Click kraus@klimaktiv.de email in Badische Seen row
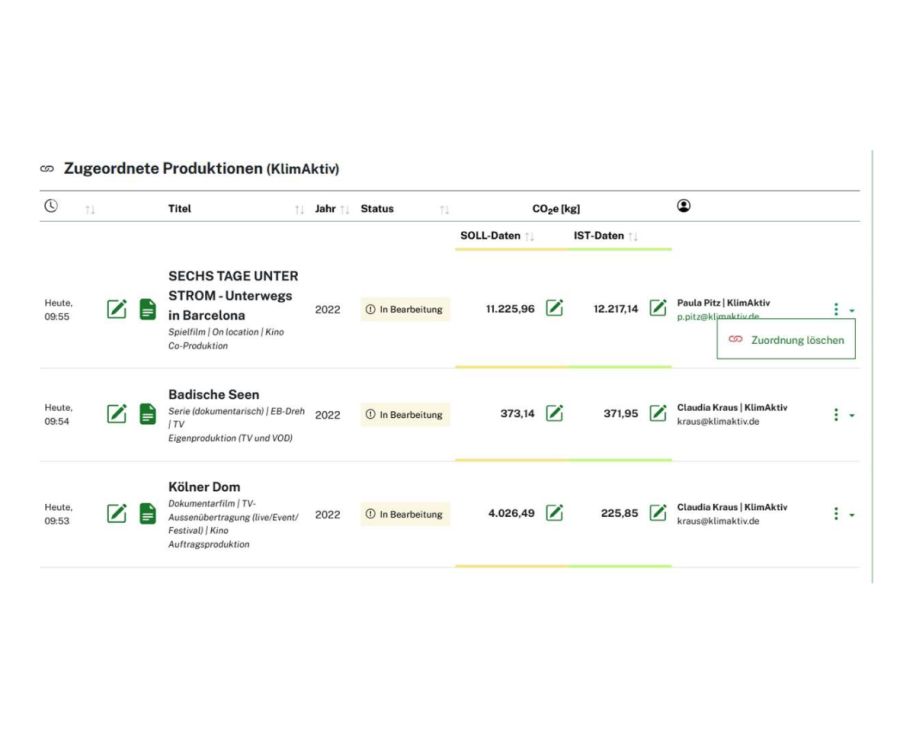Screen dimensions: 900x732 click(718, 422)
